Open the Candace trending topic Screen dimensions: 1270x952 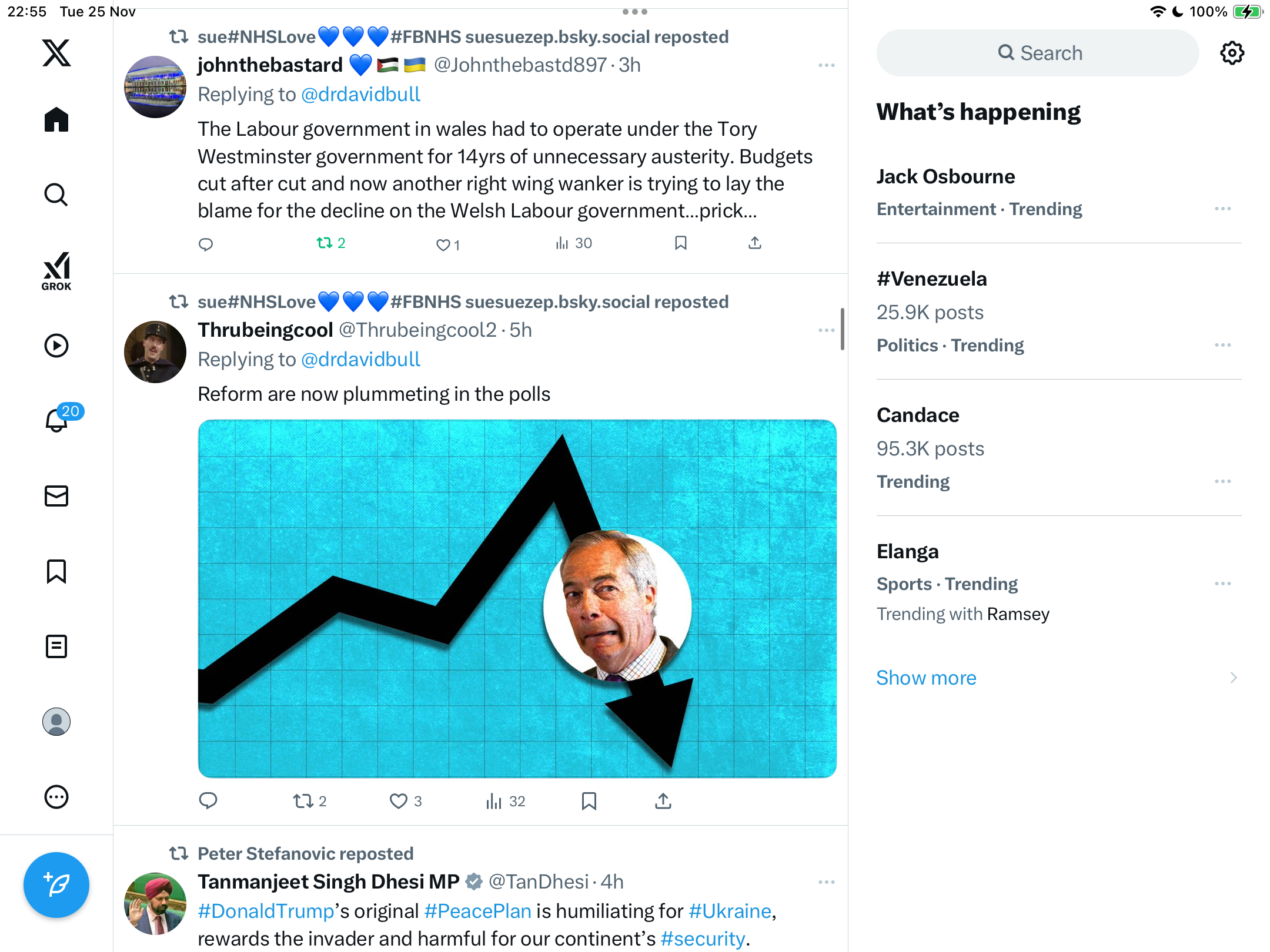(1059, 448)
